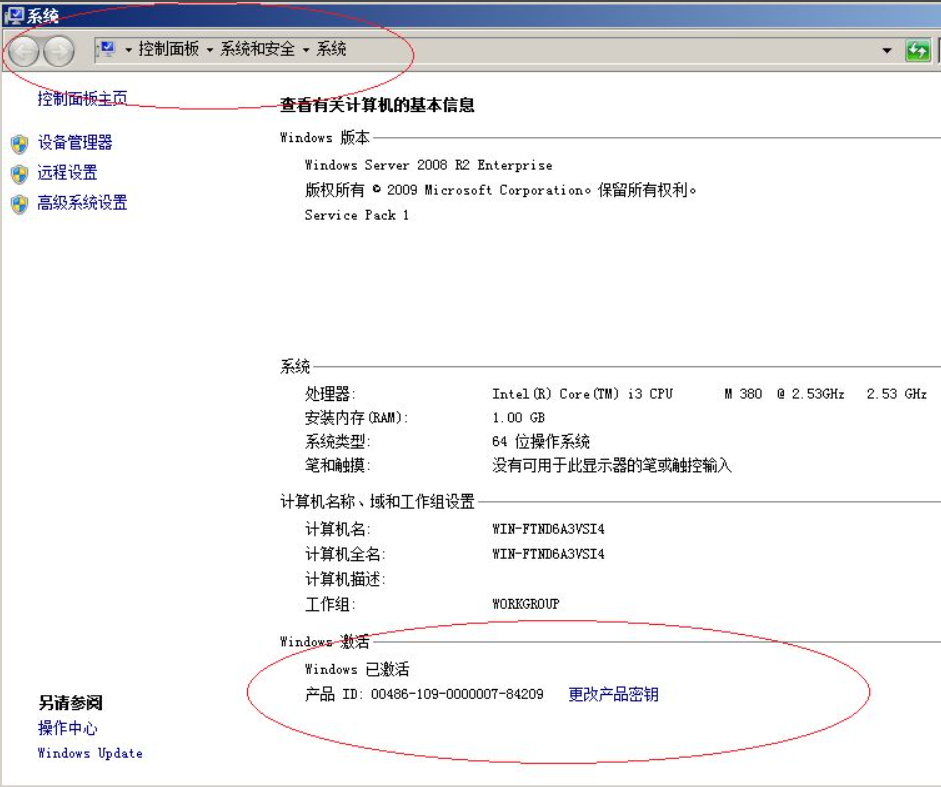Open the 控制面板主页 link

pos(82,98)
